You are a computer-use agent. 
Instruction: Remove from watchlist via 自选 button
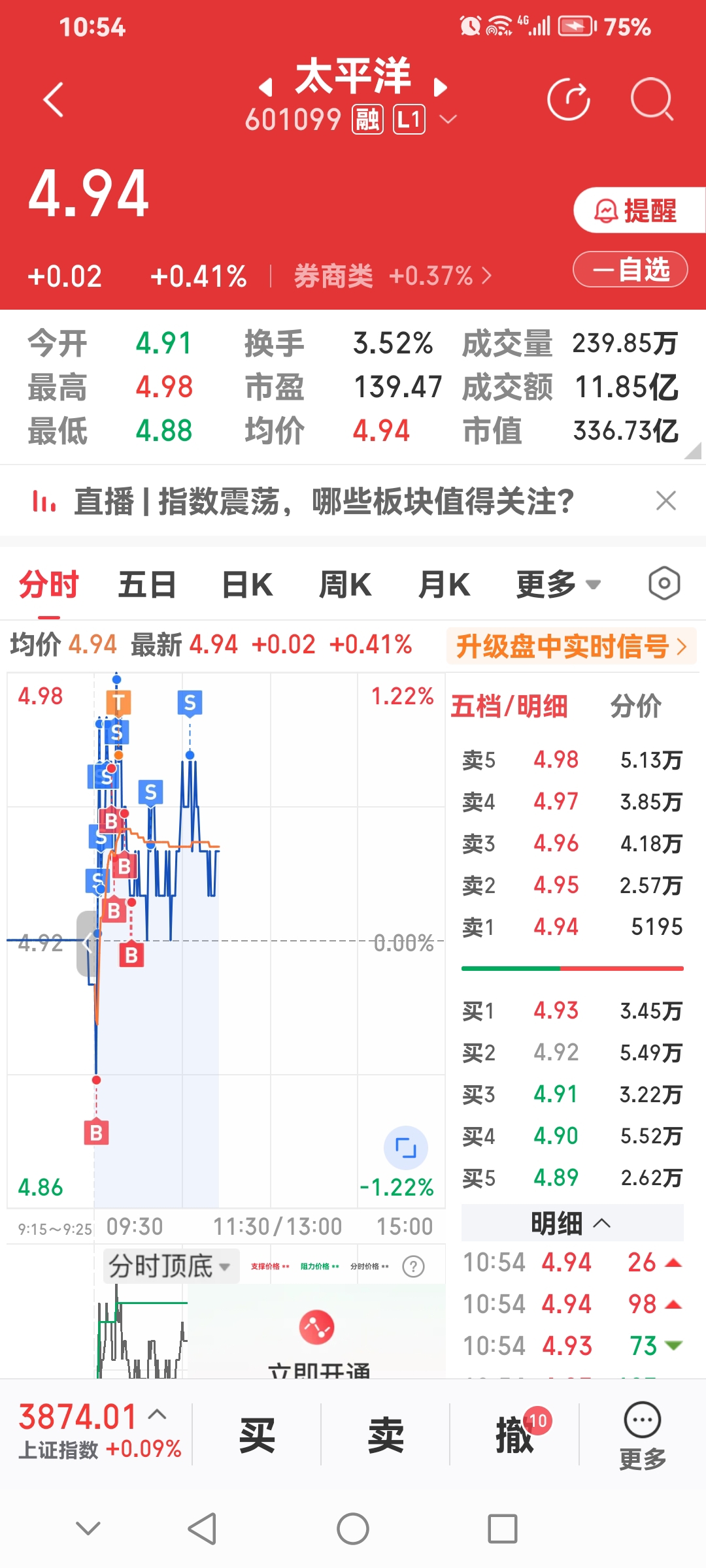[630, 269]
